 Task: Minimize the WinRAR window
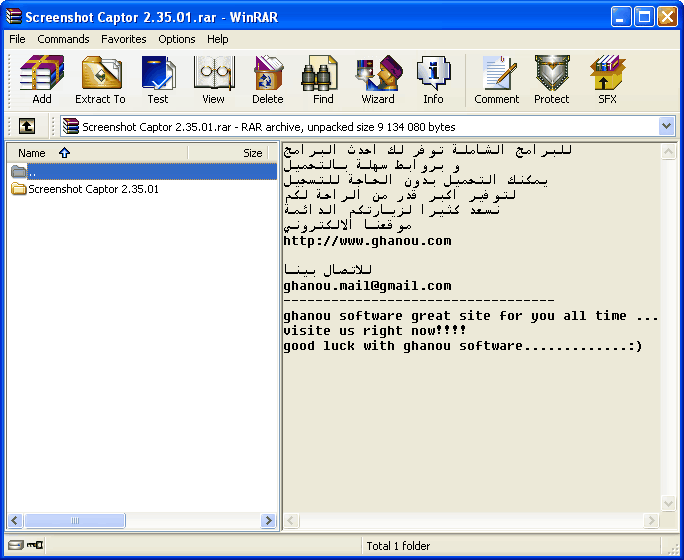(621, 17)
